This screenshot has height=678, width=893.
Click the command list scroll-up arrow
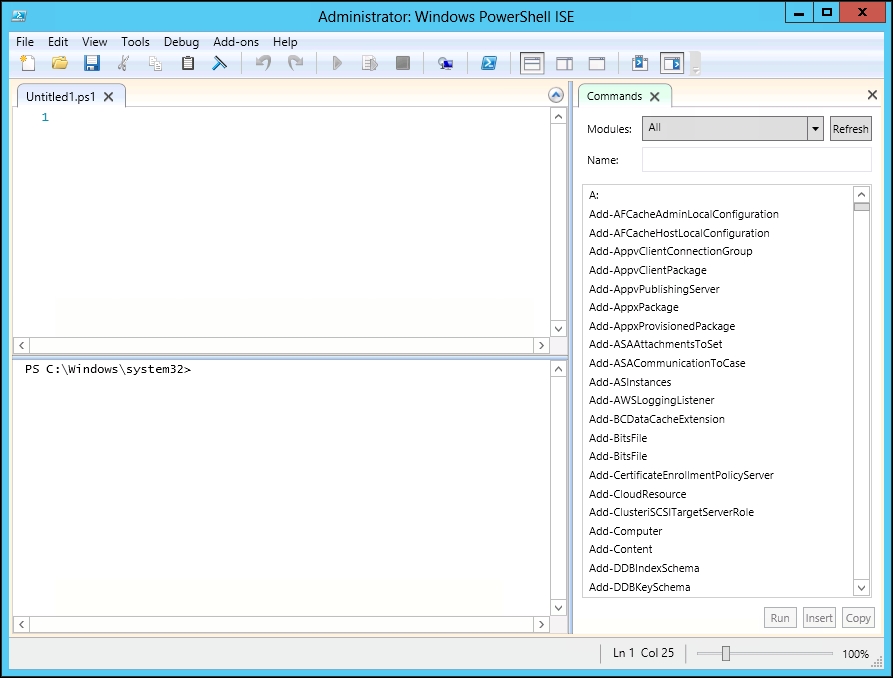coord(861,194)
